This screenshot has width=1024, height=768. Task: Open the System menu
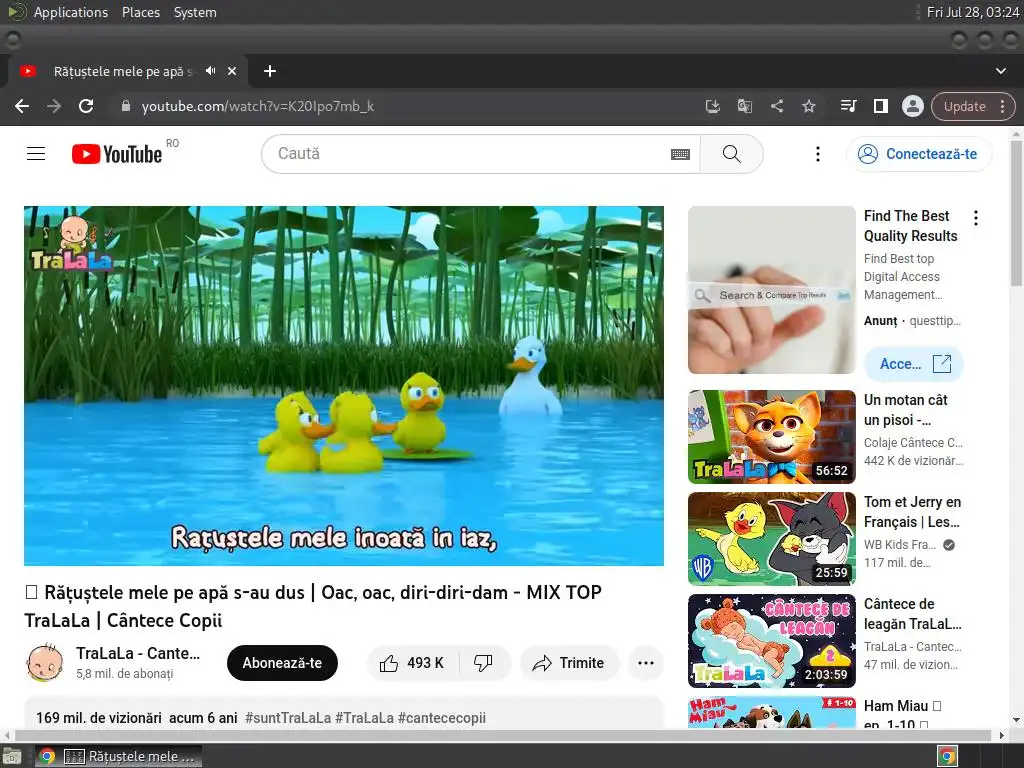[x=195, y=12]
